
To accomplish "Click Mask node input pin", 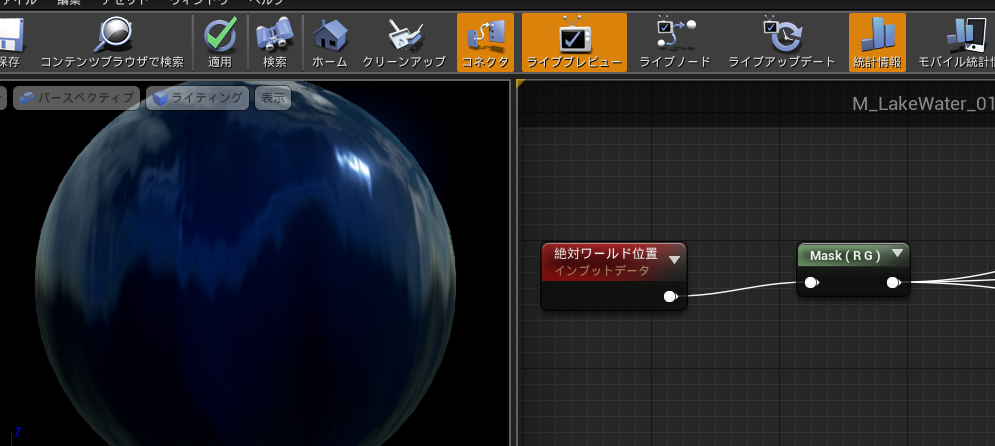I will click(x=811, y=282).
